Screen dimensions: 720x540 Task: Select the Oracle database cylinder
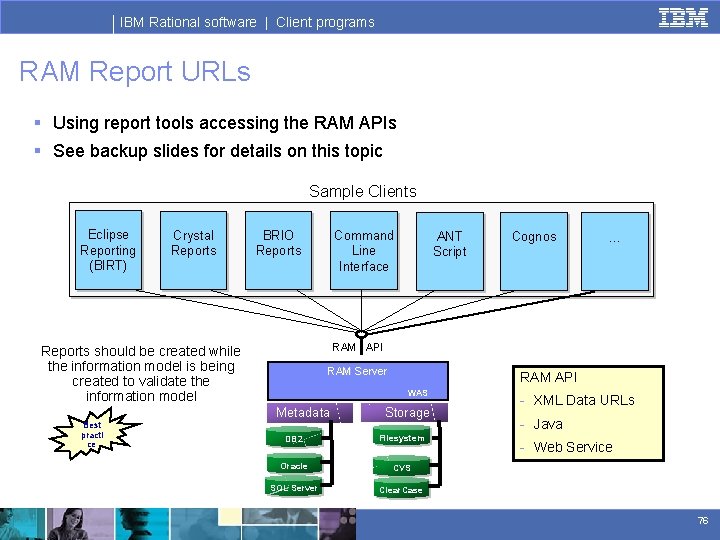(294, 464)
